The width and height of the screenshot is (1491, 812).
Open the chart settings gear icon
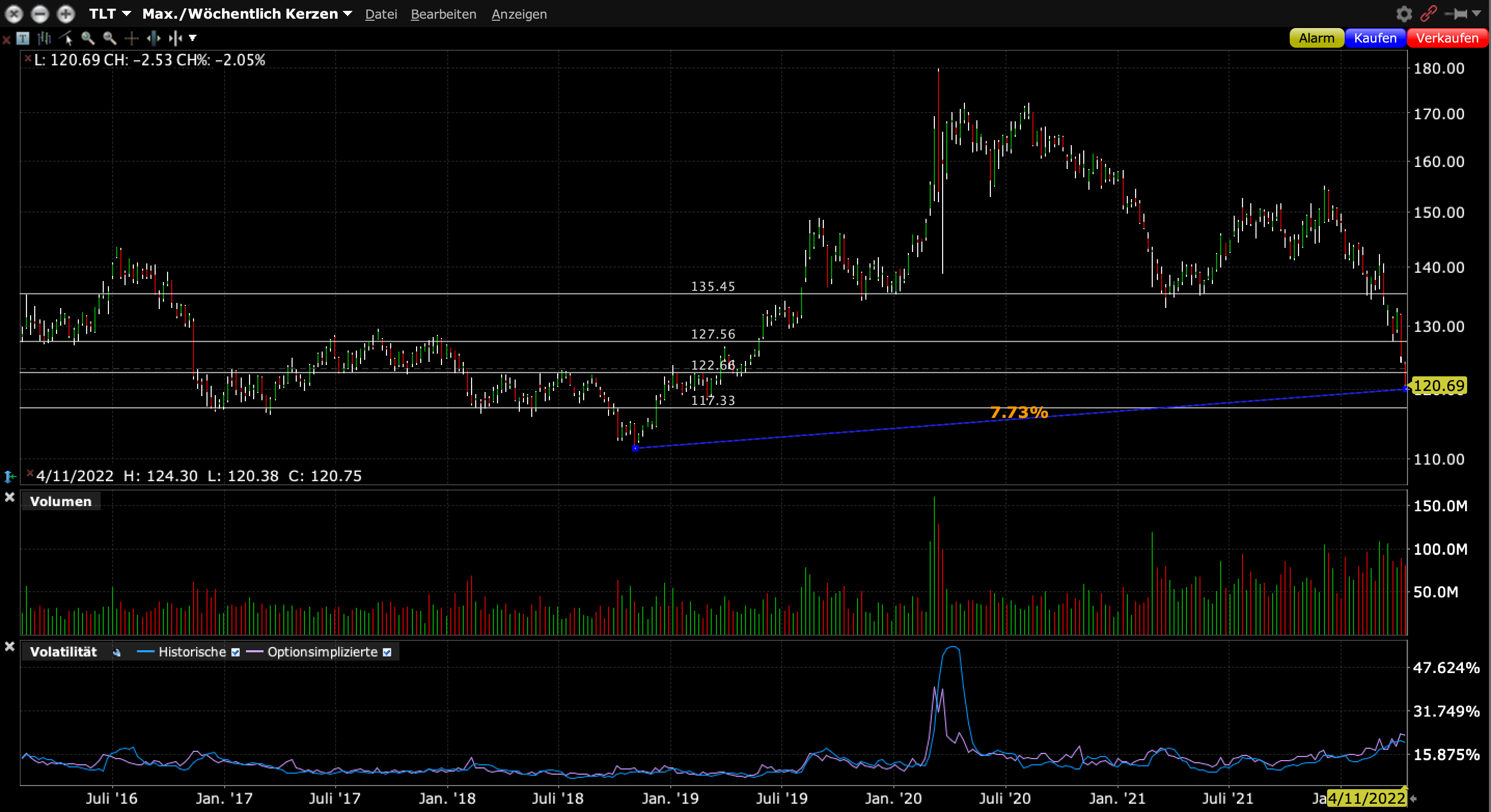(x=1404, y=14)
